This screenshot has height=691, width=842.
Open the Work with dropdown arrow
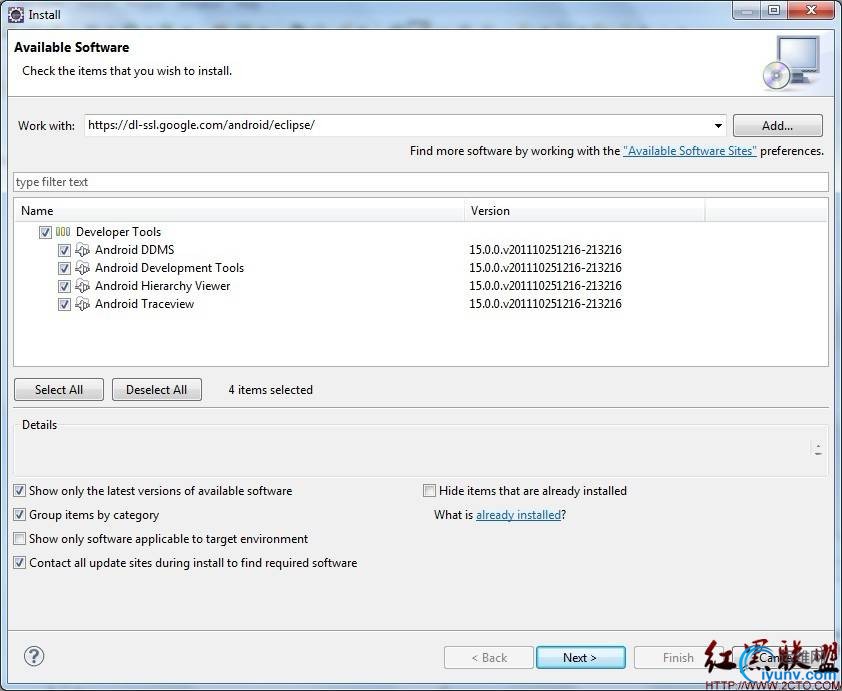(x=718, y=126)
